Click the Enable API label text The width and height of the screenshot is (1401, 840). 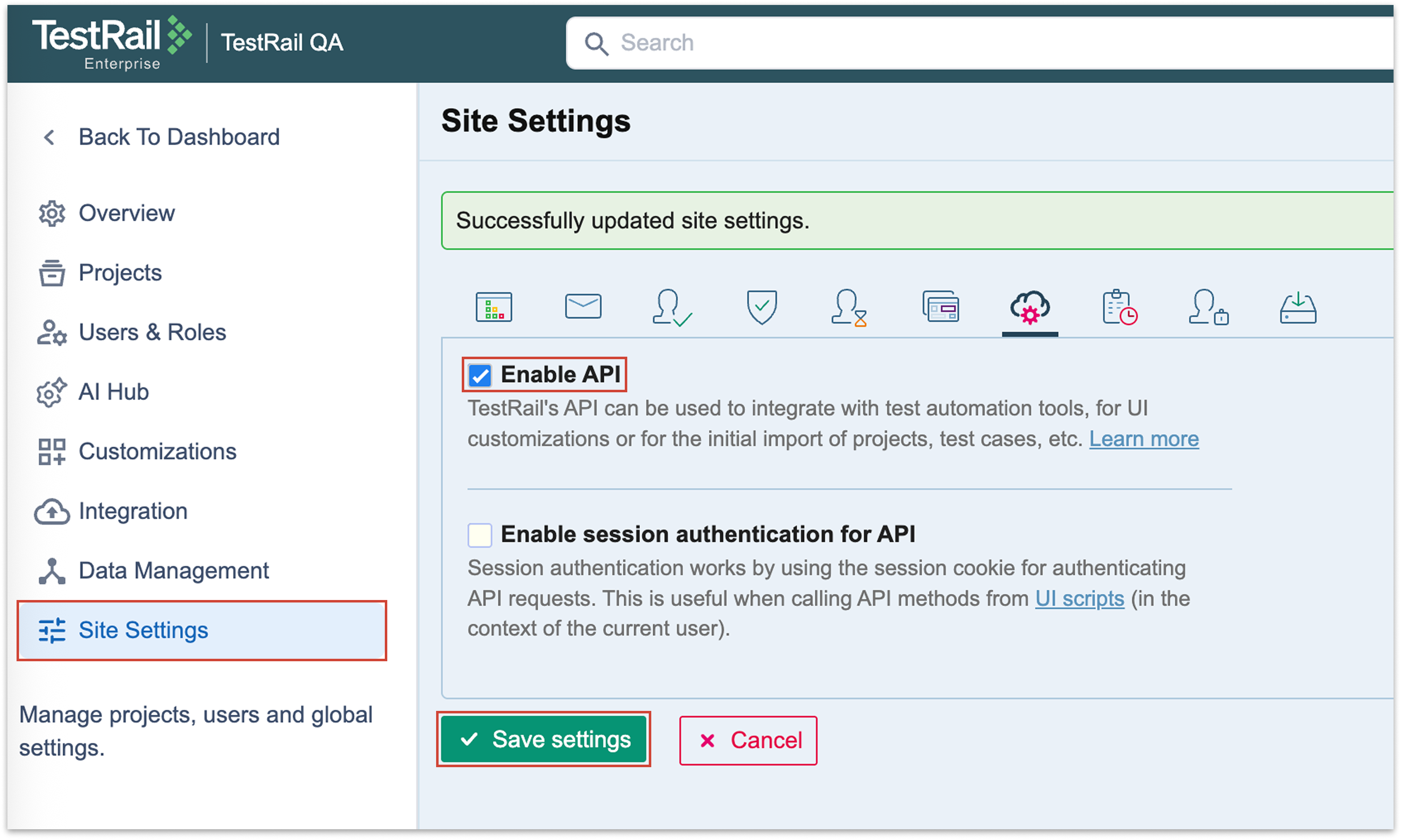click(561, 375)
